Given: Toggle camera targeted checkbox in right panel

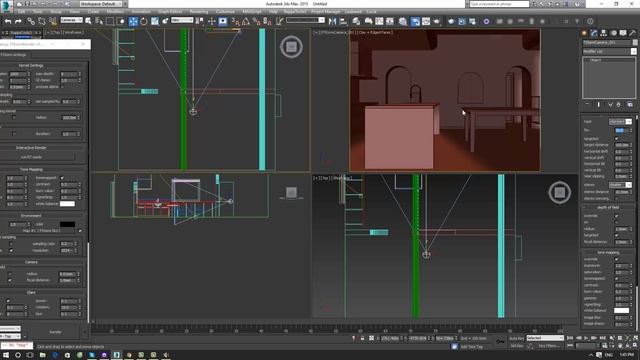Looking at the screenshot, I should 616,139.
